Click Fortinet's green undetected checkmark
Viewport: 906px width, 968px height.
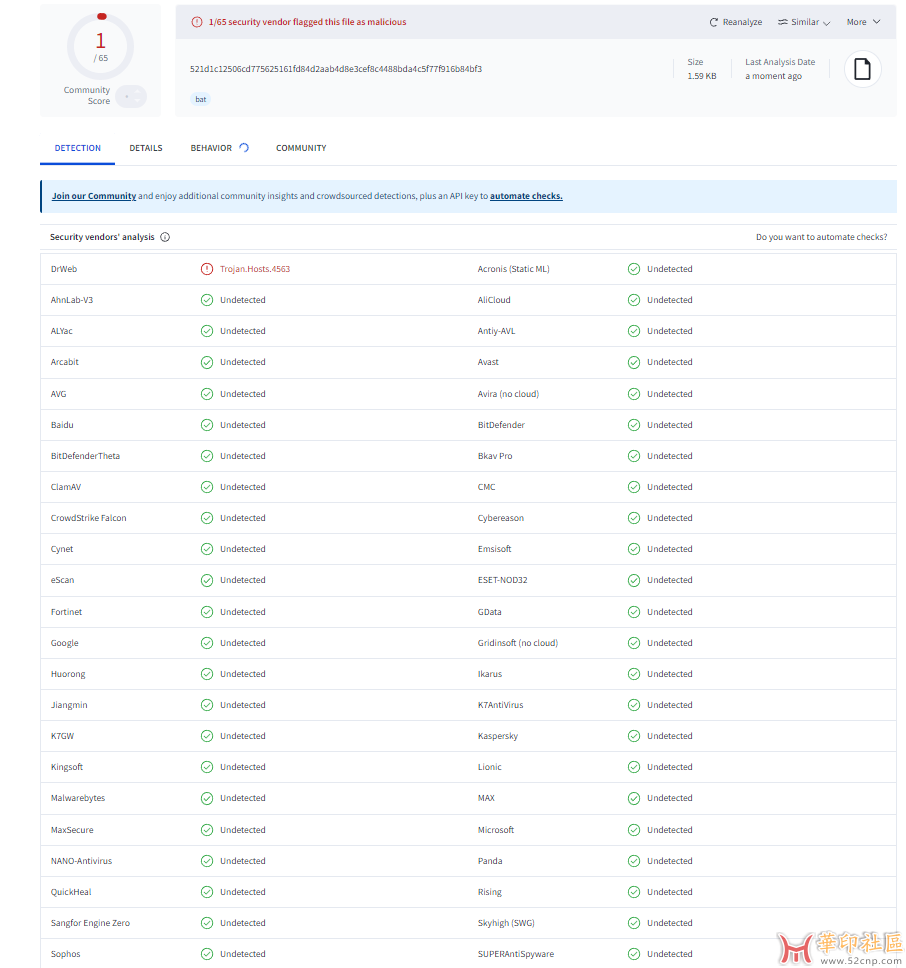207,612
